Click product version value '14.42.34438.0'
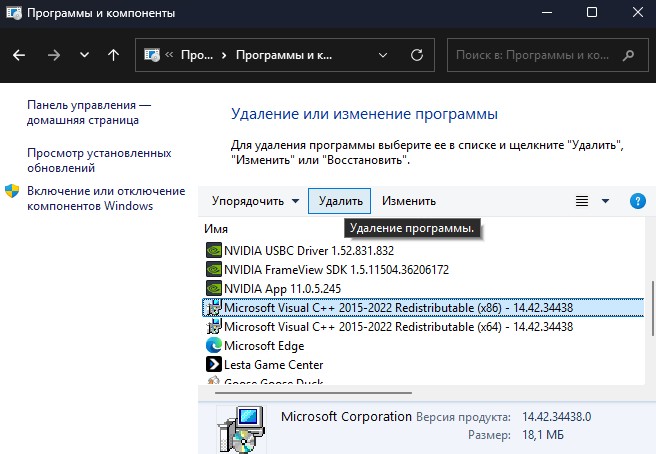 click(x=556, y=417)
